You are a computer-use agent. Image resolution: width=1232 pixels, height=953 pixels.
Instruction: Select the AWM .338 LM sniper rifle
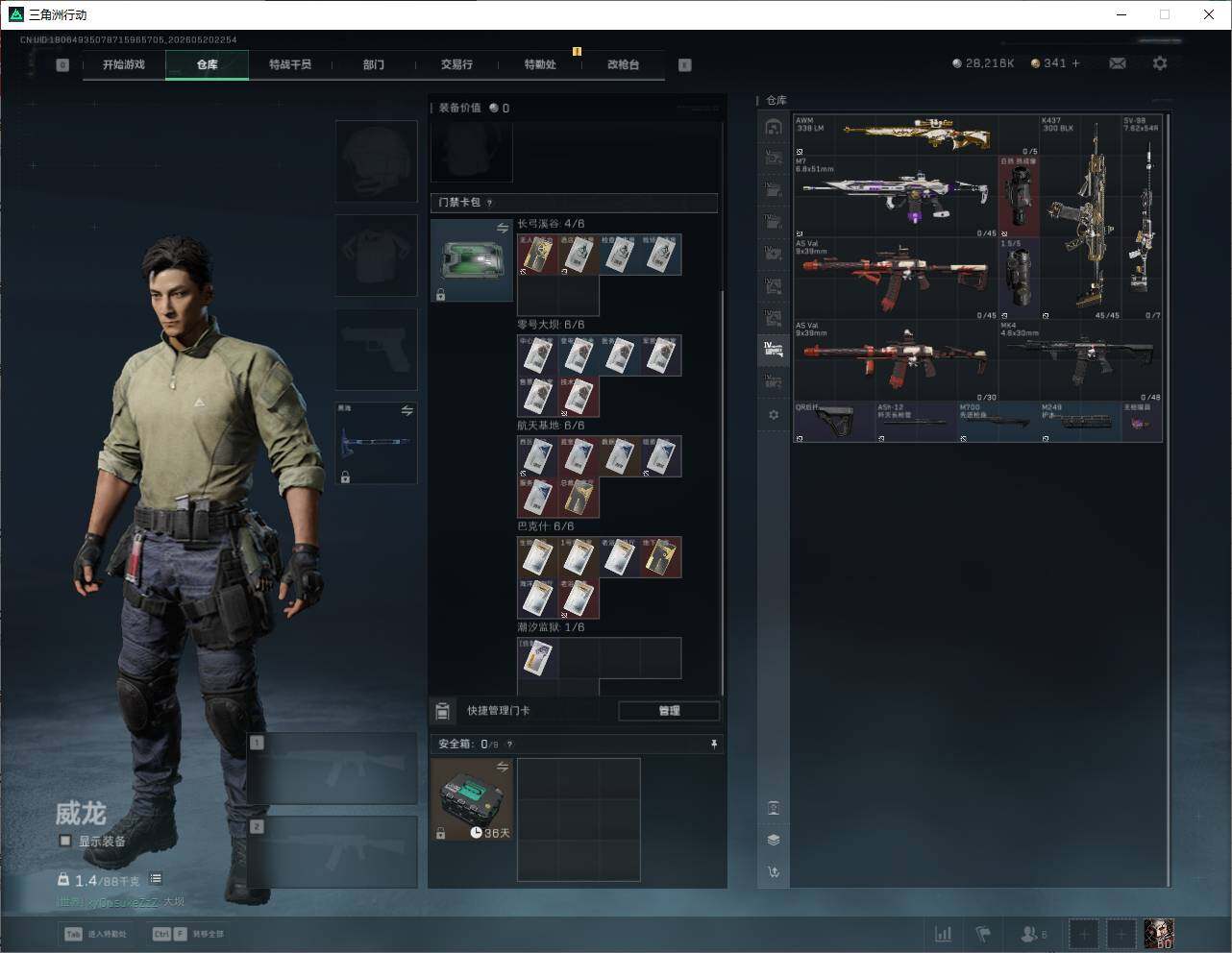click(x=917, y=134)
